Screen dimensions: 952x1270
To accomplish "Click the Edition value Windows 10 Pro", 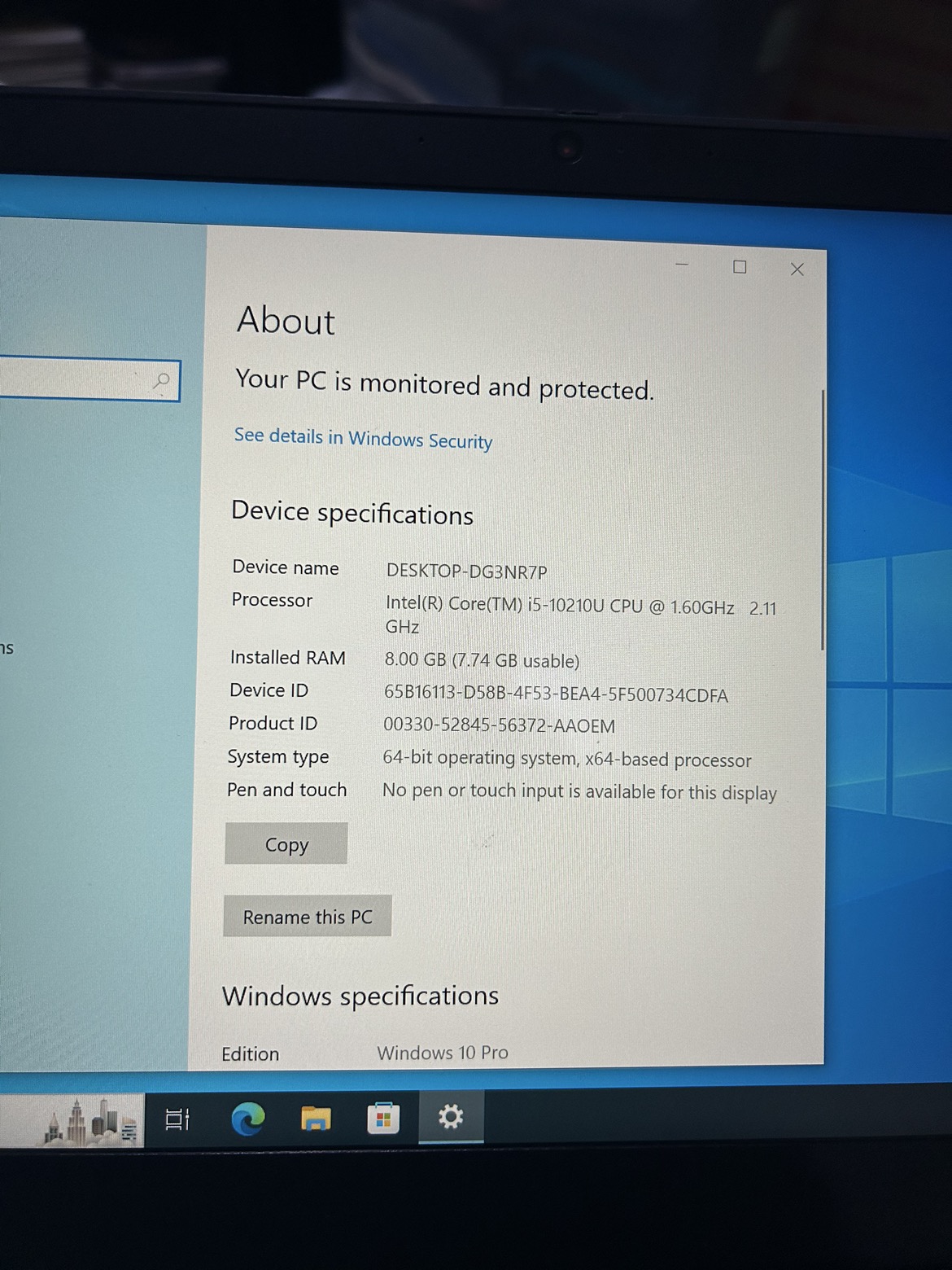I will [x=443, y=1053].
